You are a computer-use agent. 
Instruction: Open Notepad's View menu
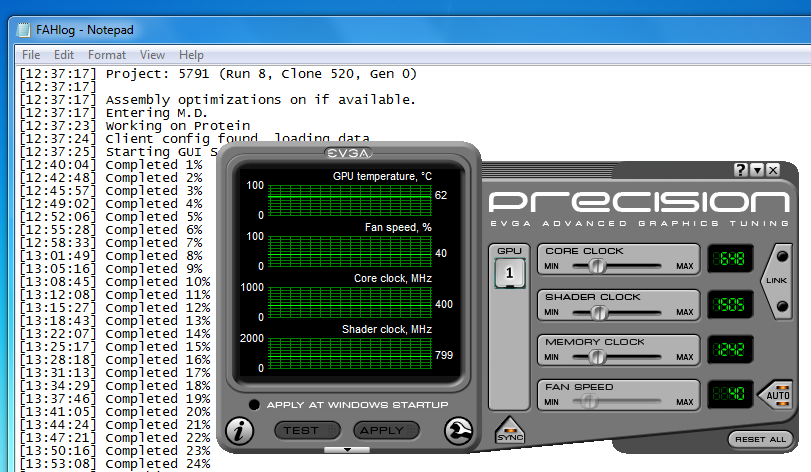coord(152,55)
